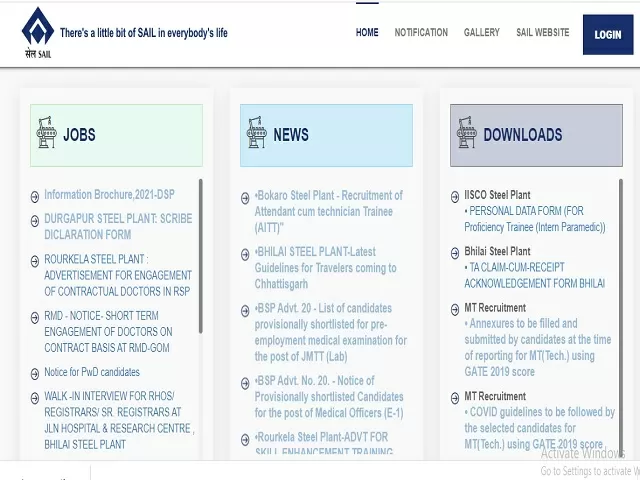Click arrow icon beside Information Brochure,2021-DSP
The height and width of the screenshot is (480, 640).
pyautogui.click(x=35, y=197)
